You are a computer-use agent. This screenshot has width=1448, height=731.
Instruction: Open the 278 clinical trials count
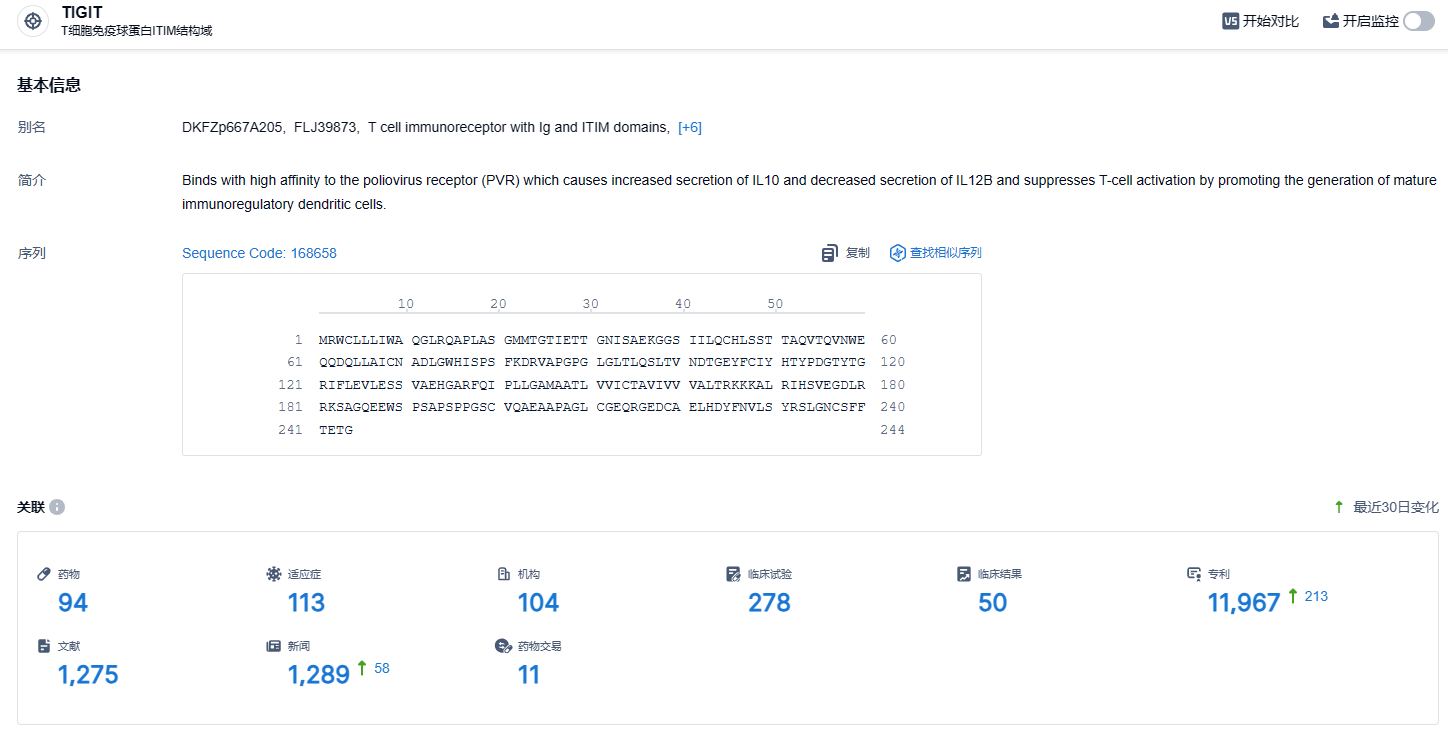click(769, 603)
